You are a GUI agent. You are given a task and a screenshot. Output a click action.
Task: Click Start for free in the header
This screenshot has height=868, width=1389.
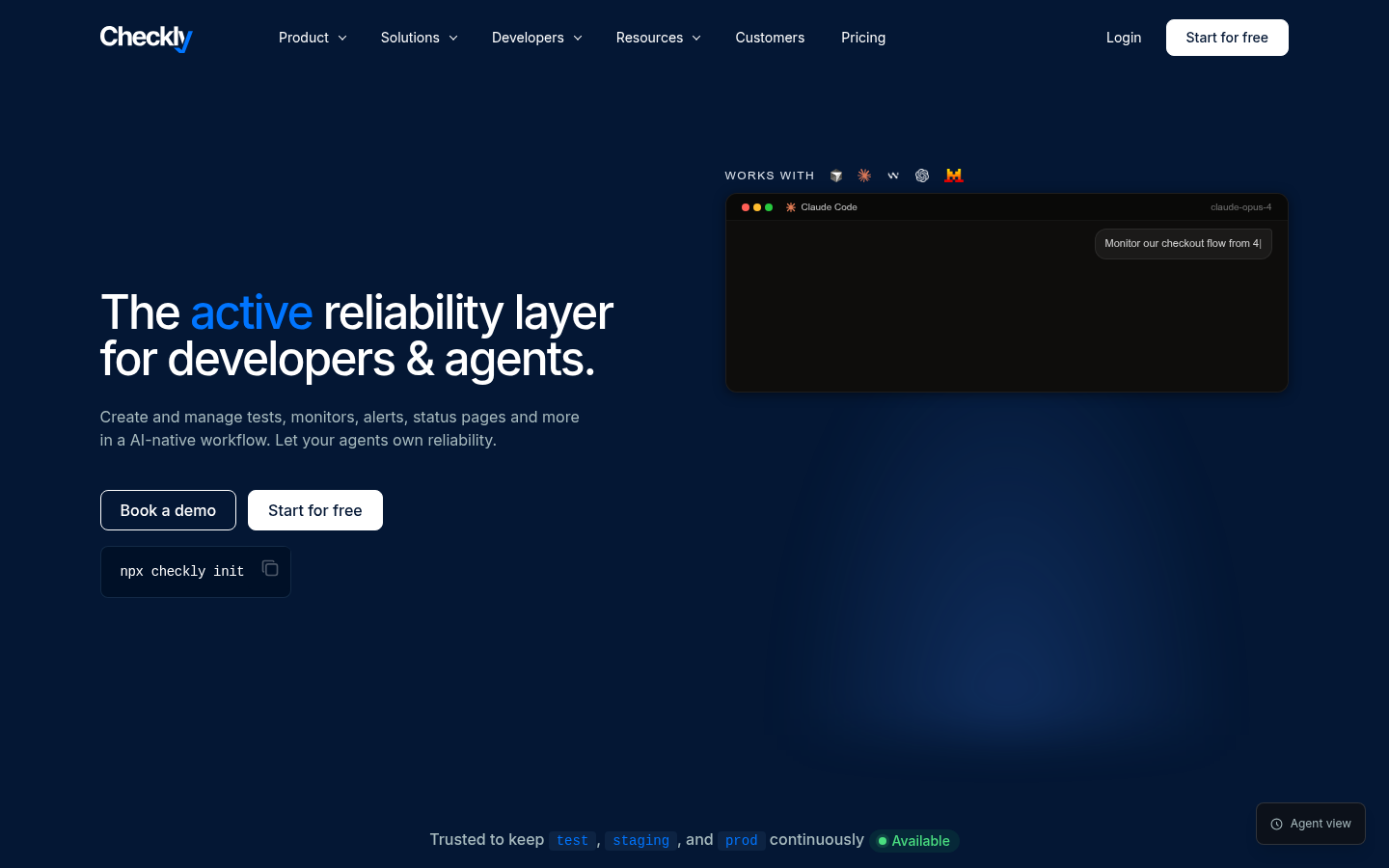click(x=1227, y=38)
